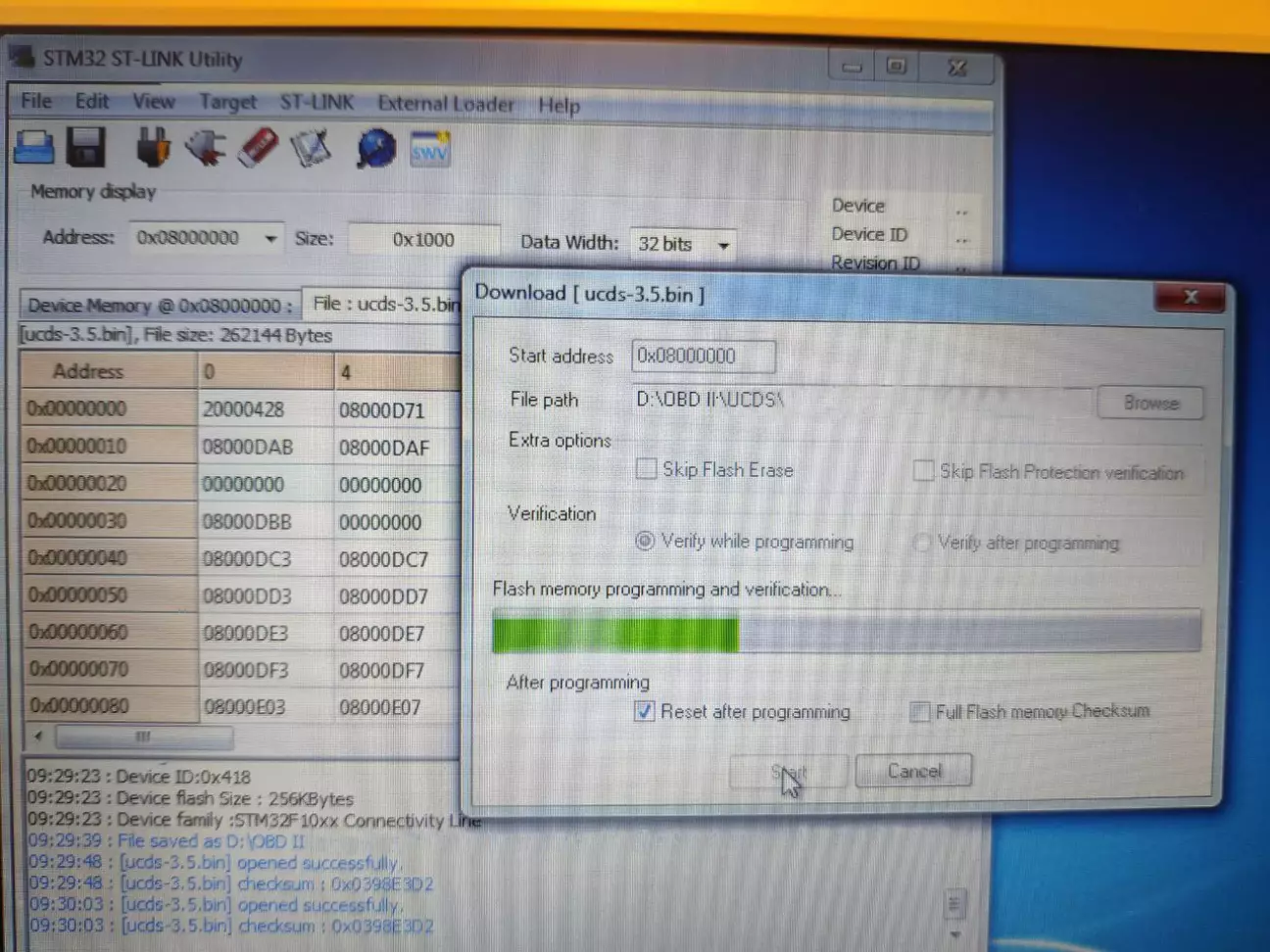
Task: Tick the Full Flash memory Checksum box
Action: [919, 711]
